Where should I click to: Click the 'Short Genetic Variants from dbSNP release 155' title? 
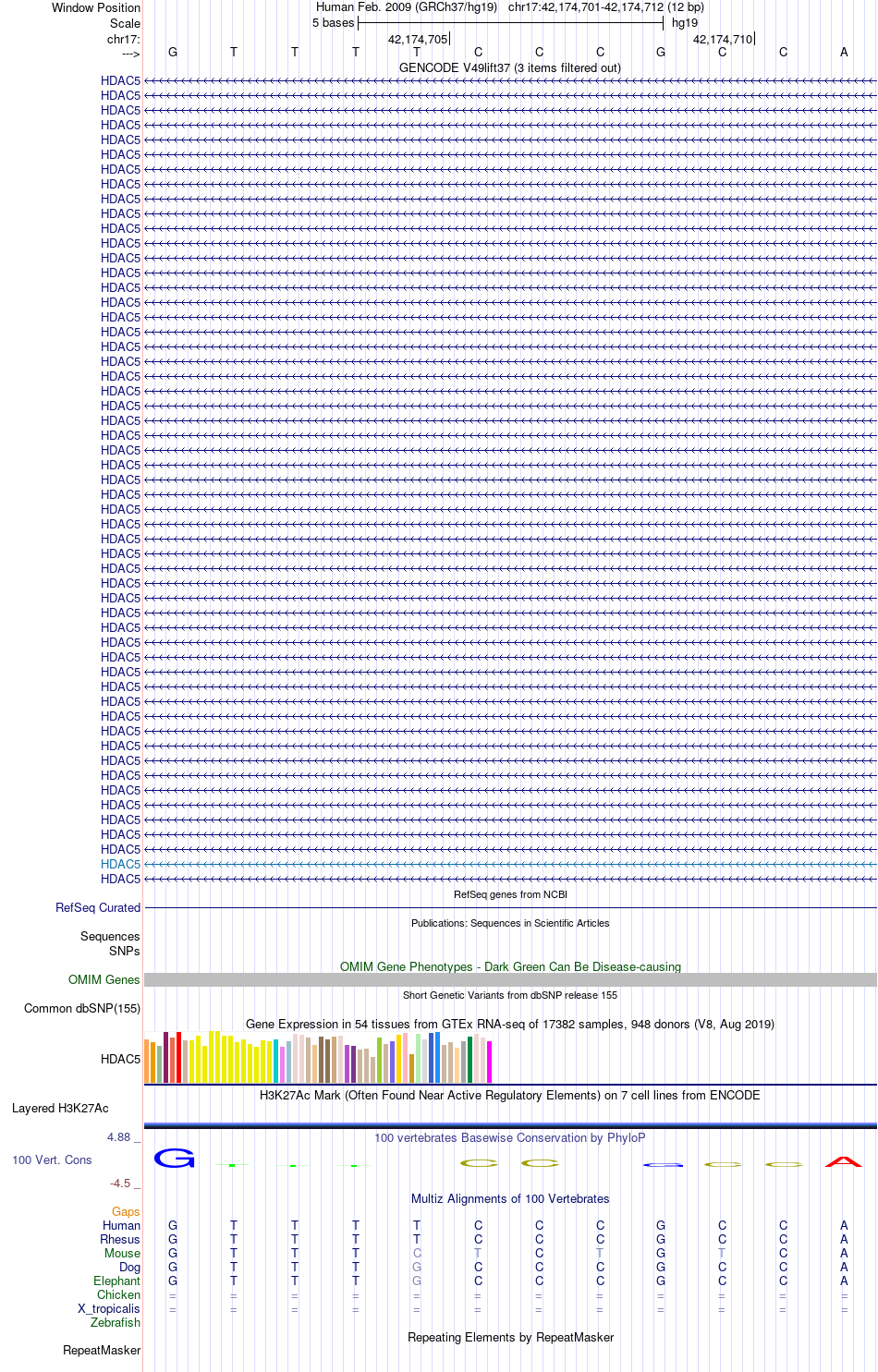510,995
